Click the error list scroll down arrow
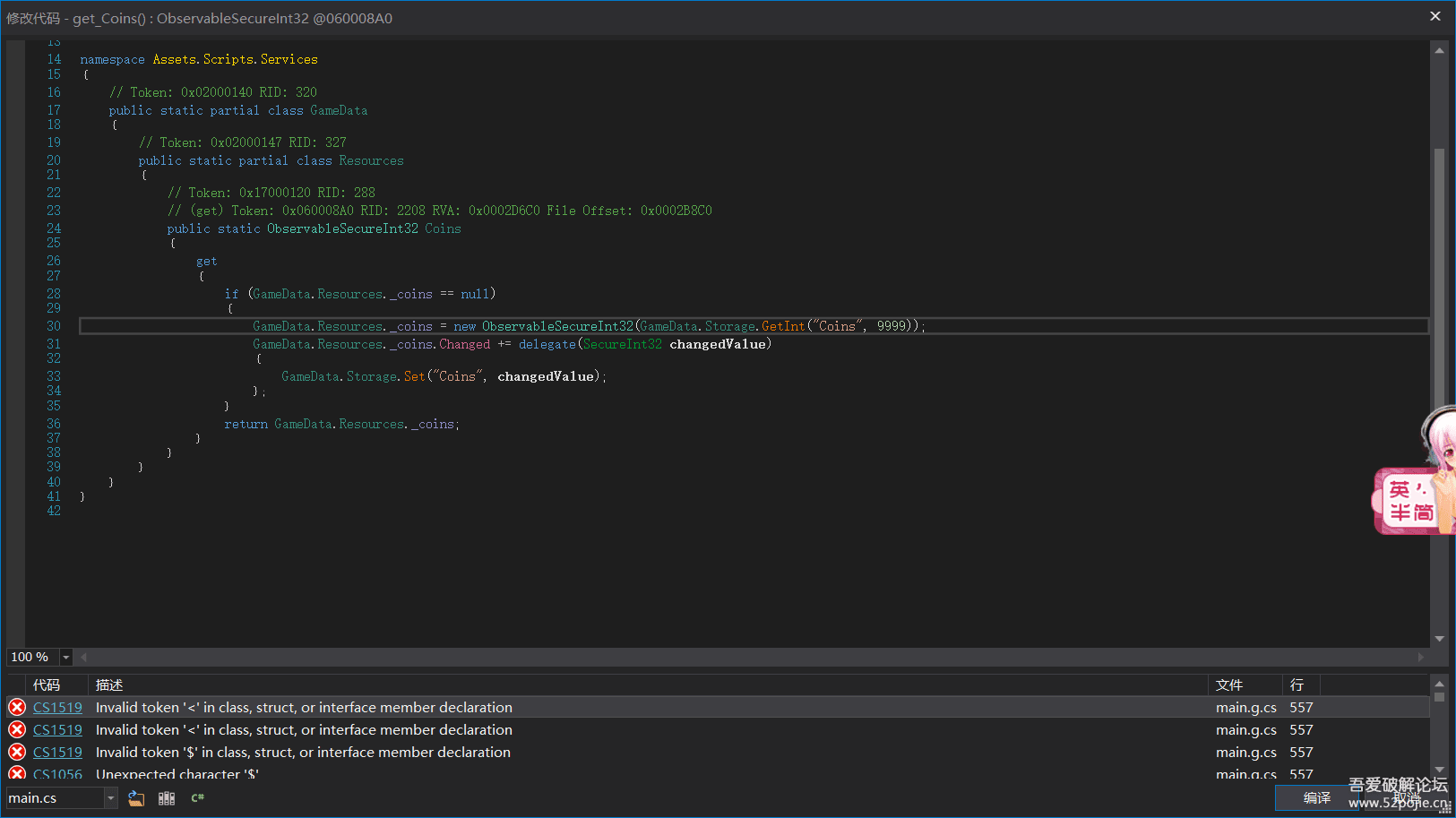Screen dimensions: 1456x818 1439,770
